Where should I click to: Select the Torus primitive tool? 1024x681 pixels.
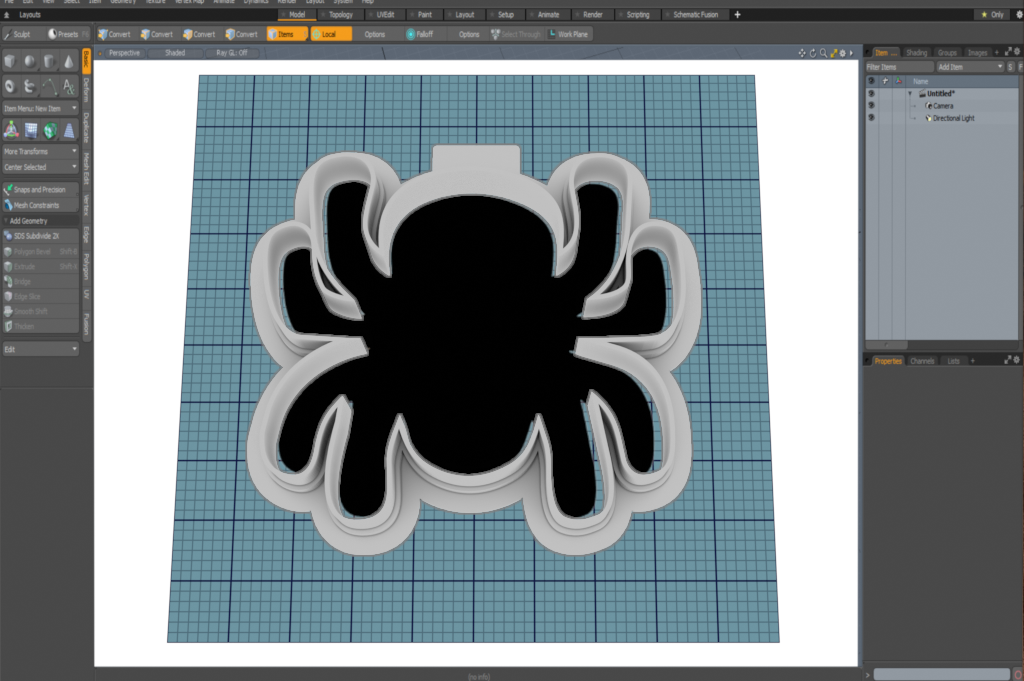(9, 86)
